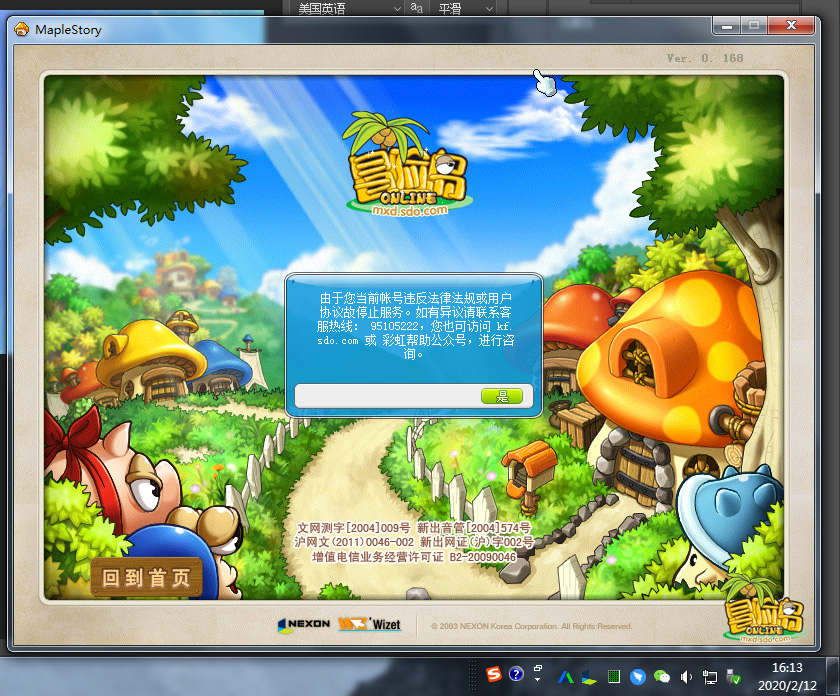Click the taskbar clock showing 16:13

point(787,676)
